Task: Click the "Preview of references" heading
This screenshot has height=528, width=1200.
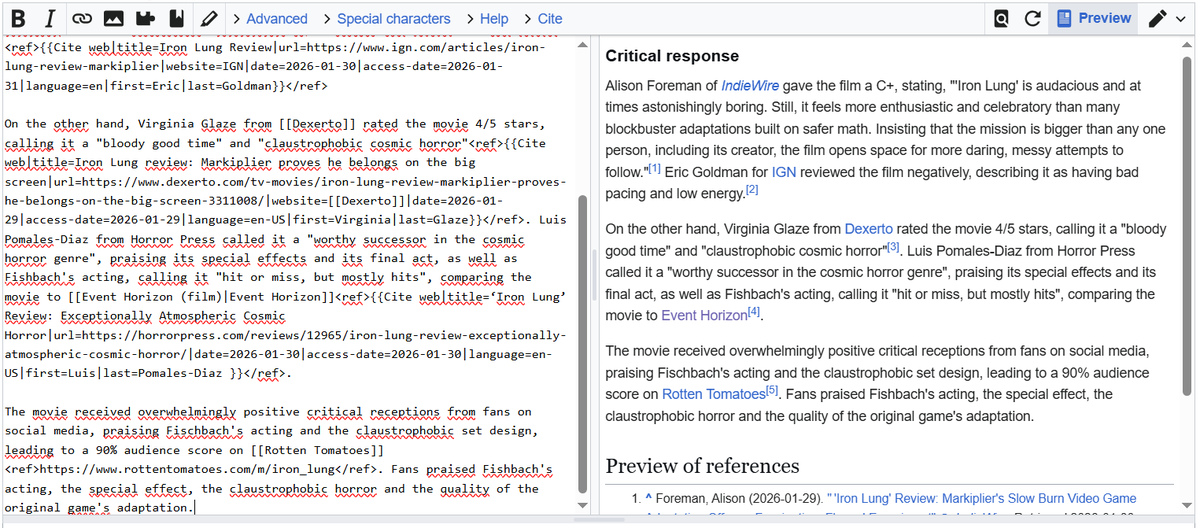Action: [x=703, y=466]
